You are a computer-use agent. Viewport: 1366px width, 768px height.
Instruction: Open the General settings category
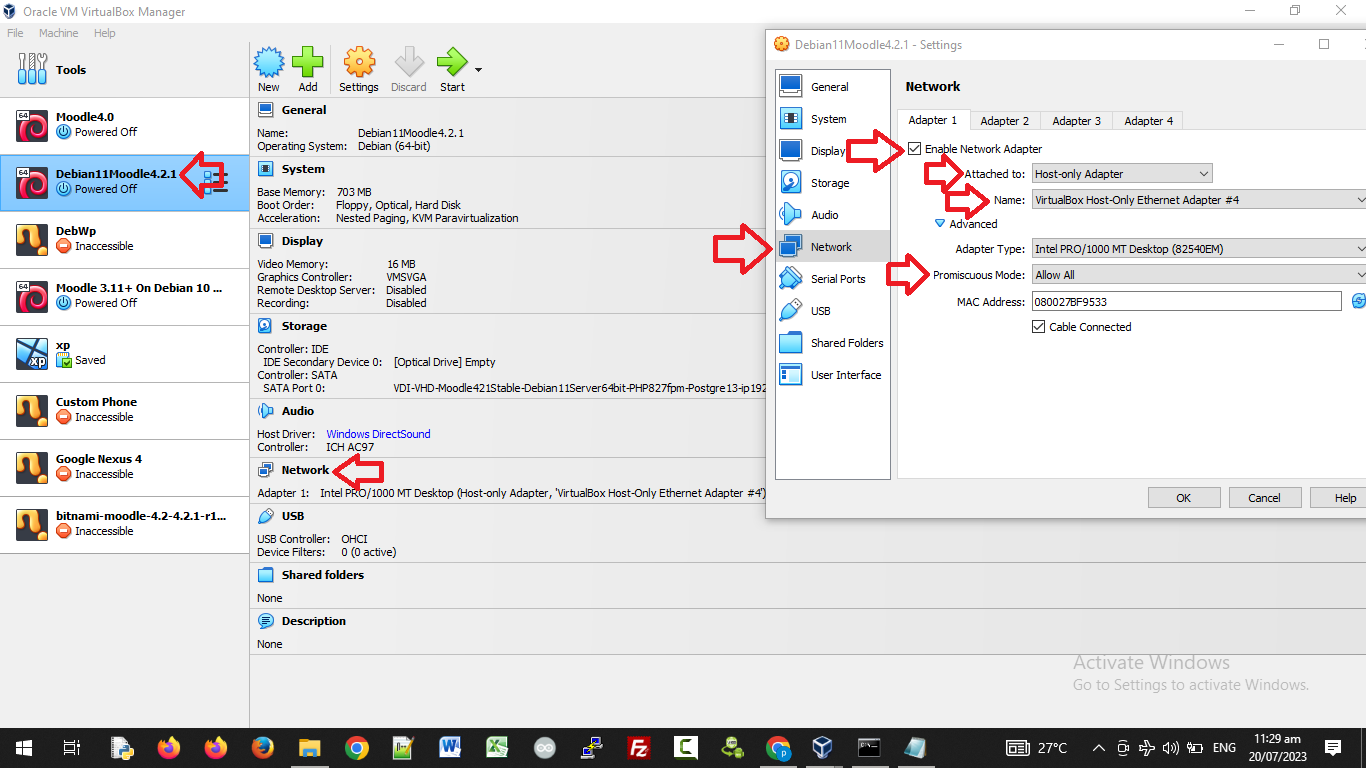(832, 87)
